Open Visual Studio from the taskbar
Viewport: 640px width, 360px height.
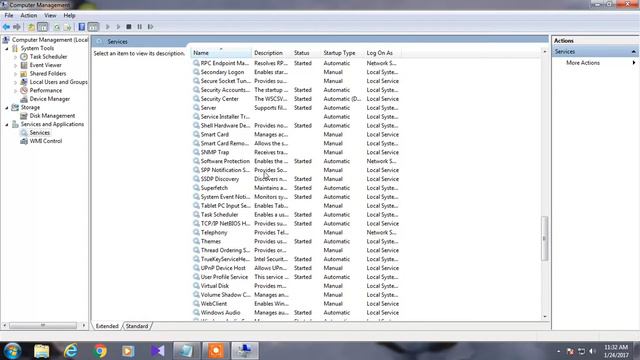click(158, 351)
